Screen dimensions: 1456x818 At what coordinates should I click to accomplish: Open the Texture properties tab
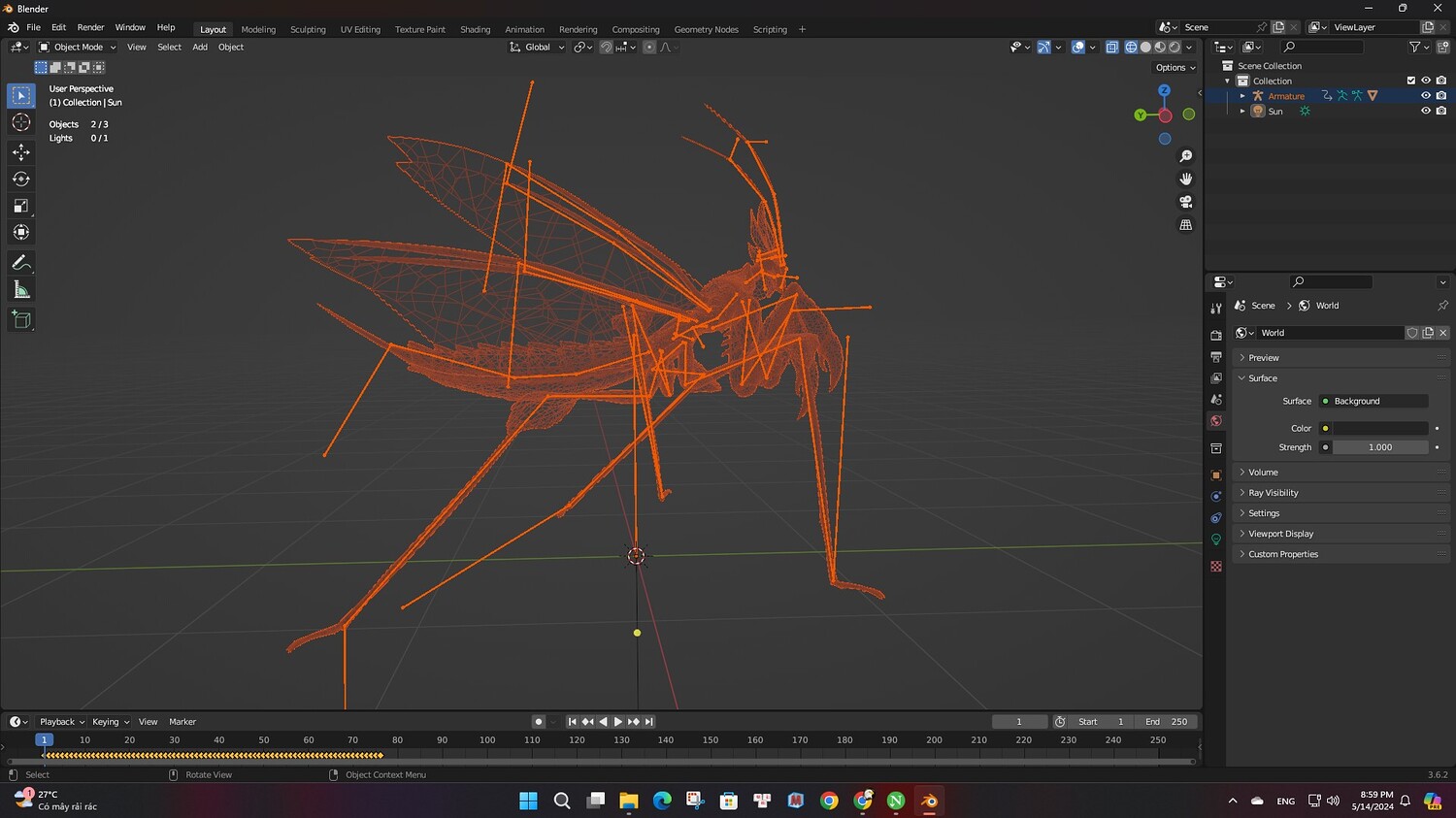[1216, 567]
